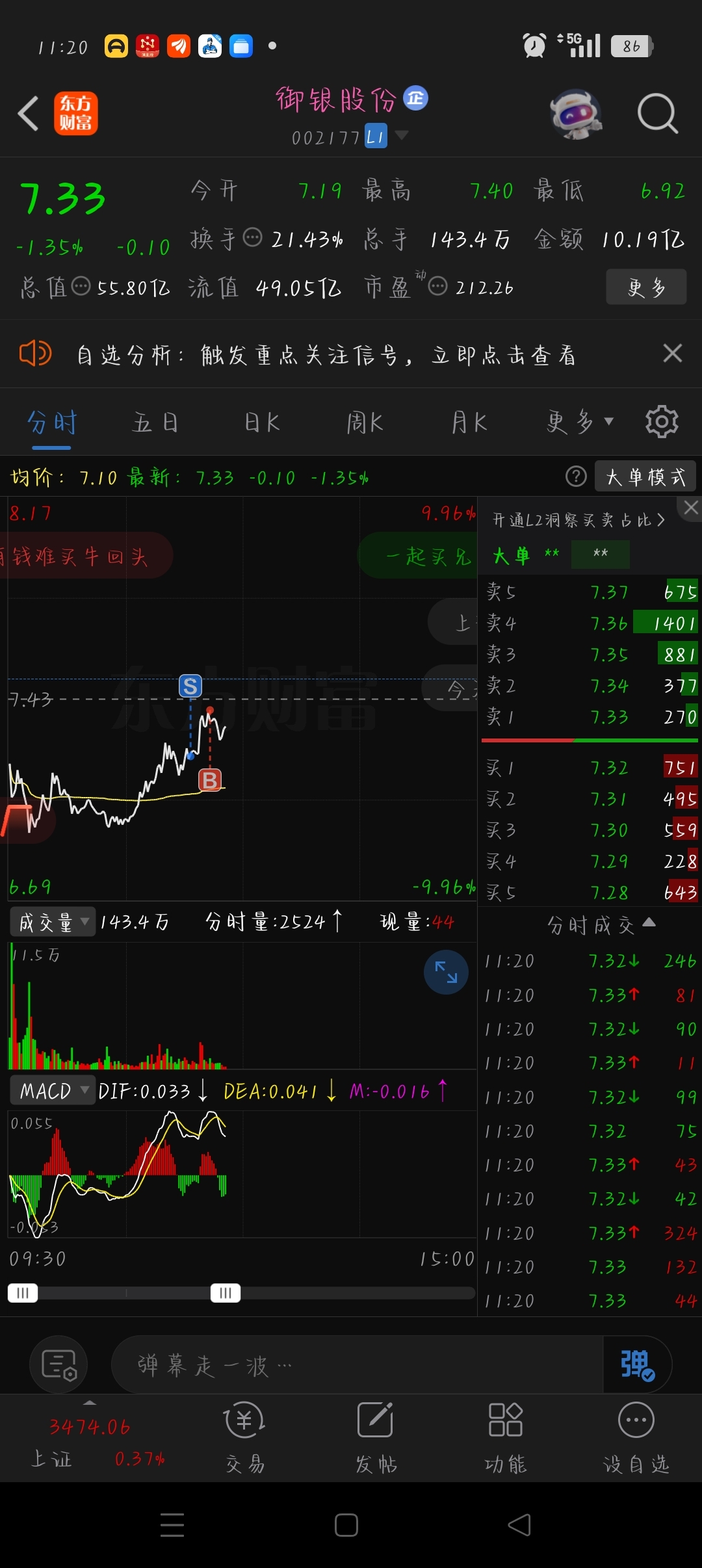
Task: Open the robot assistant avatar
Action: (x=575, y=114)
